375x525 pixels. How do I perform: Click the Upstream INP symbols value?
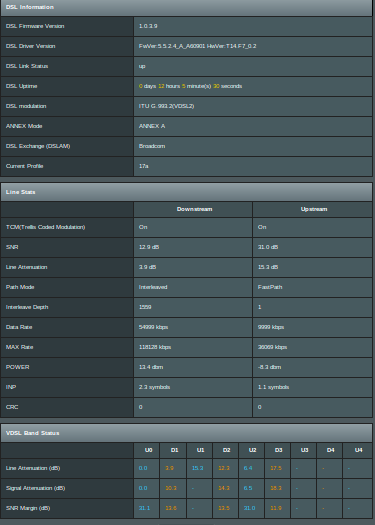[273, 387]
